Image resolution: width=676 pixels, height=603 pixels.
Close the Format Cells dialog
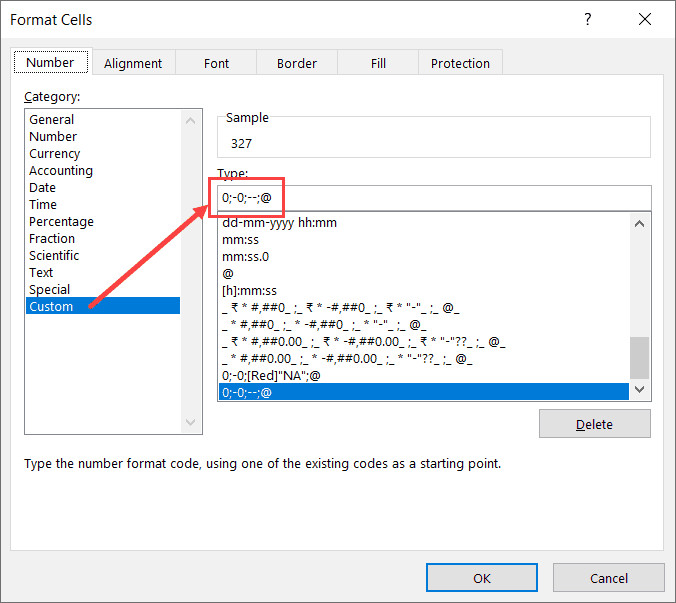pos(645,20)
